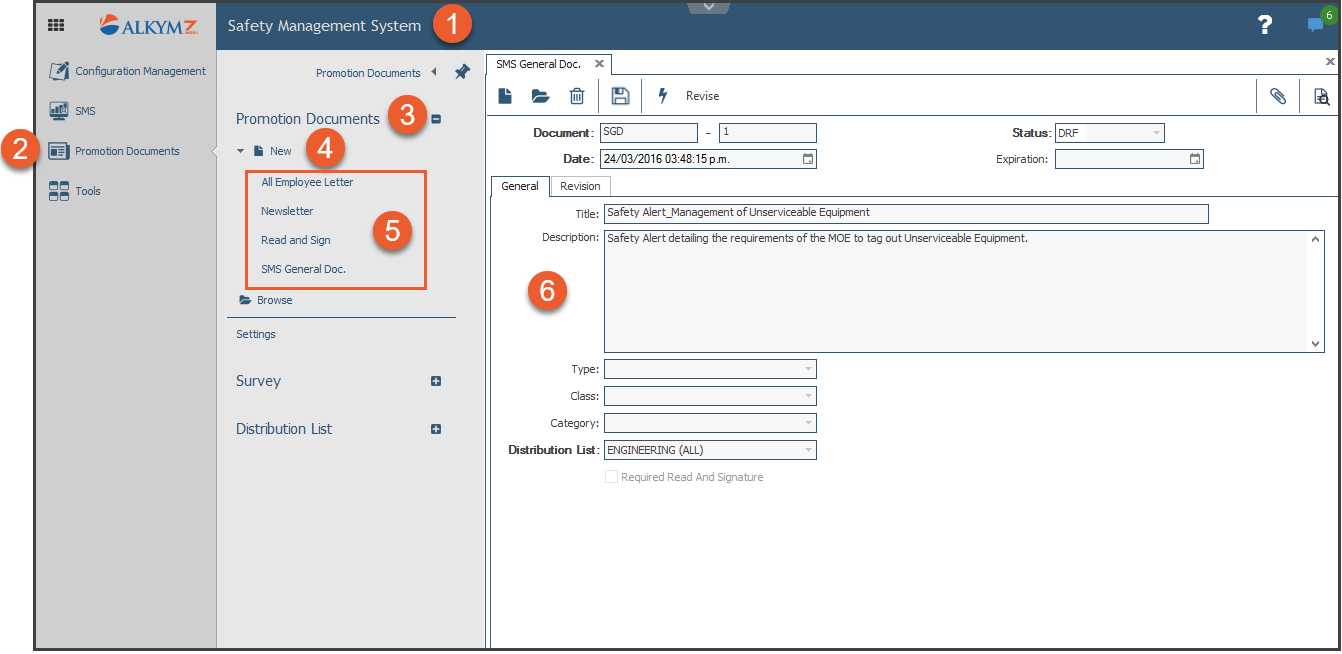Screen dimensions: 1342x654
Task: Click the Title input field
Action: point(906,213)
